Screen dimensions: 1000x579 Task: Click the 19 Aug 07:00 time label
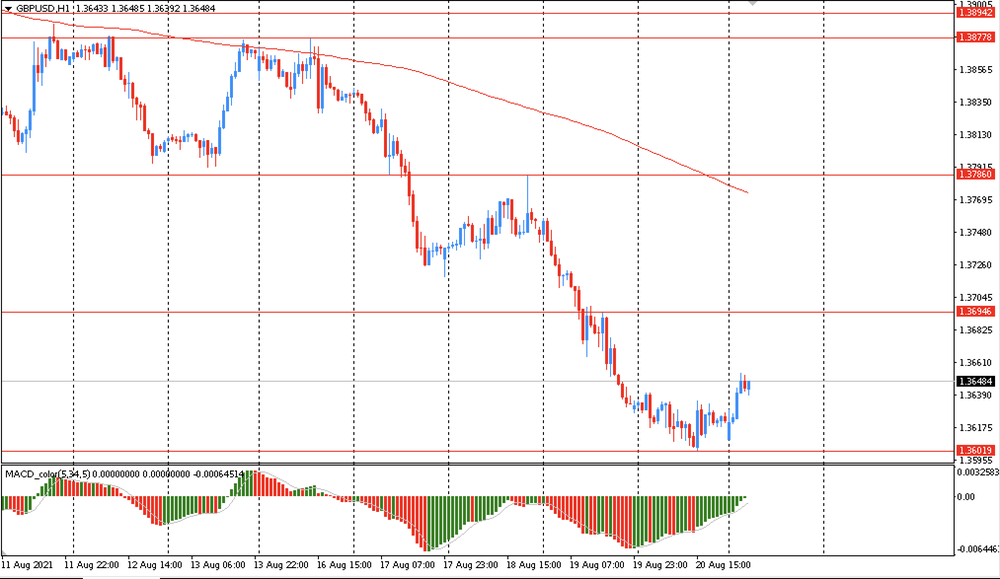[597, 565]
